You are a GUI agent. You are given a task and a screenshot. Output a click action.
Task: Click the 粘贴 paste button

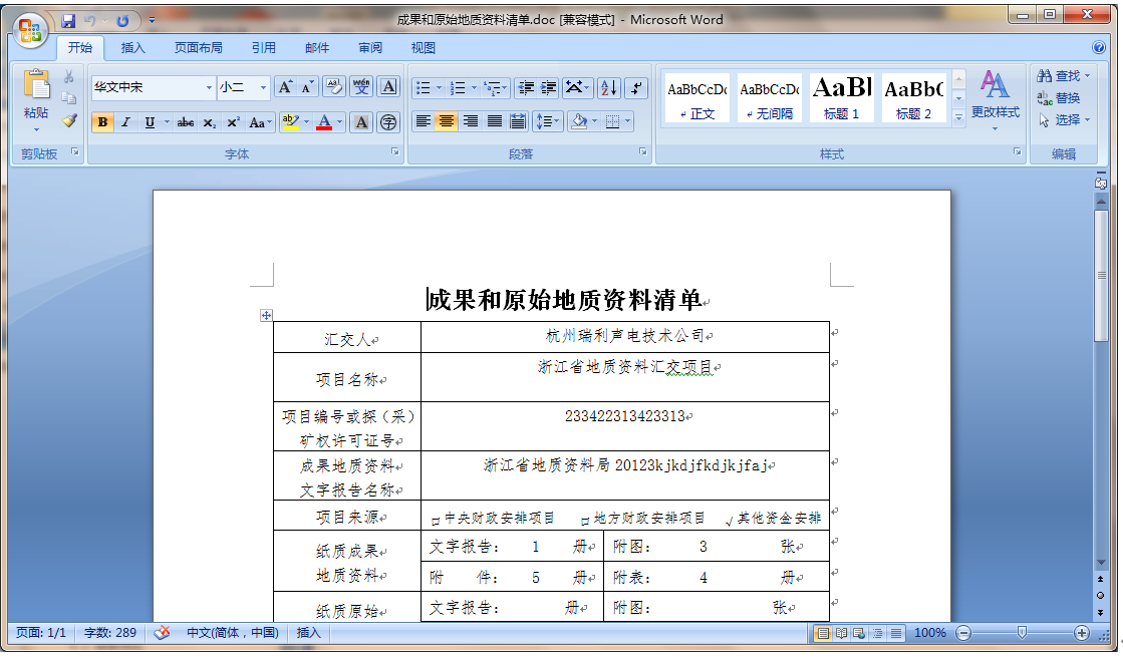coord(36,100)
